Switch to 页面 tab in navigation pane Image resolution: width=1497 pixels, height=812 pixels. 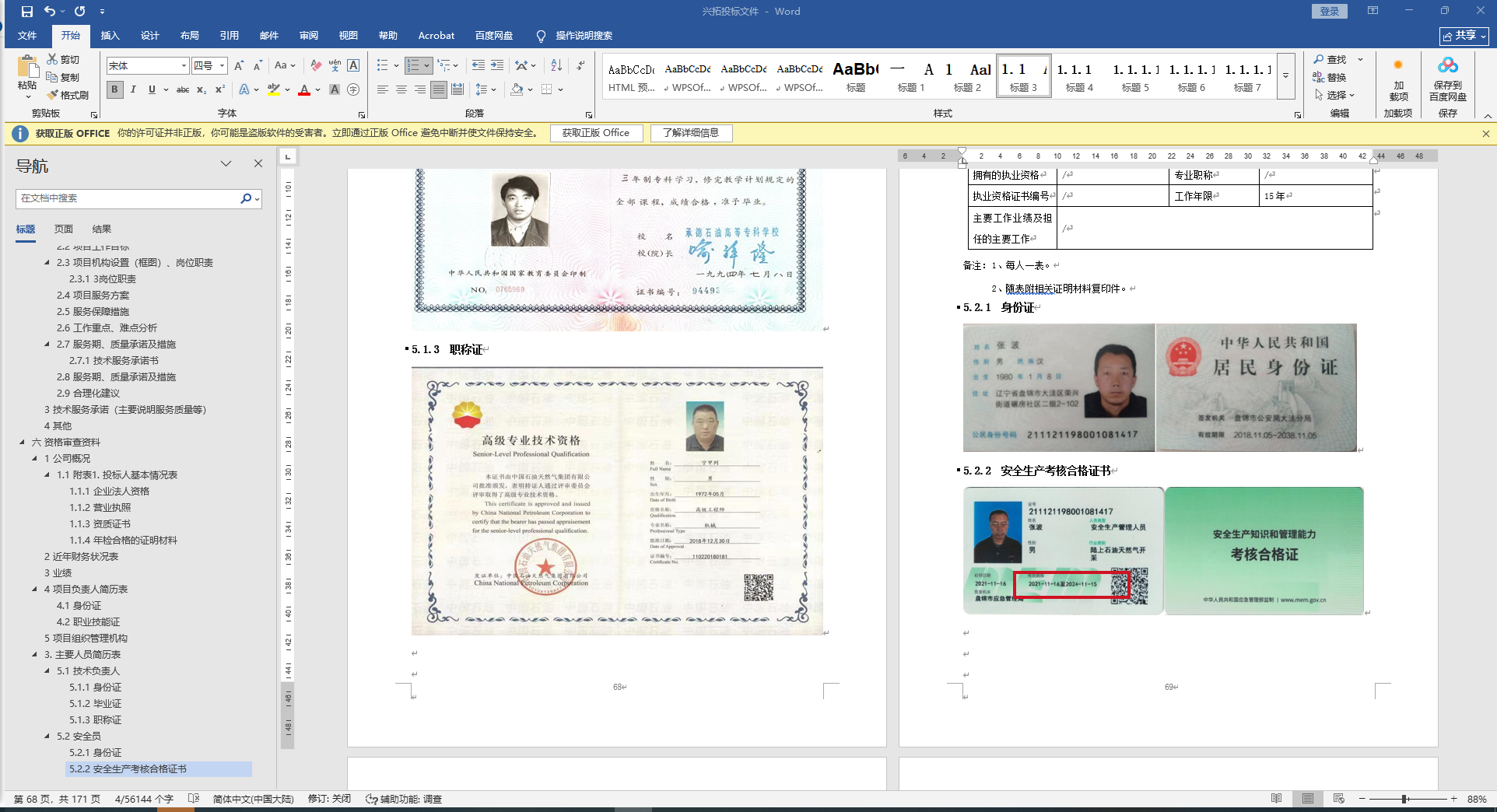click(x=63, y=229)
